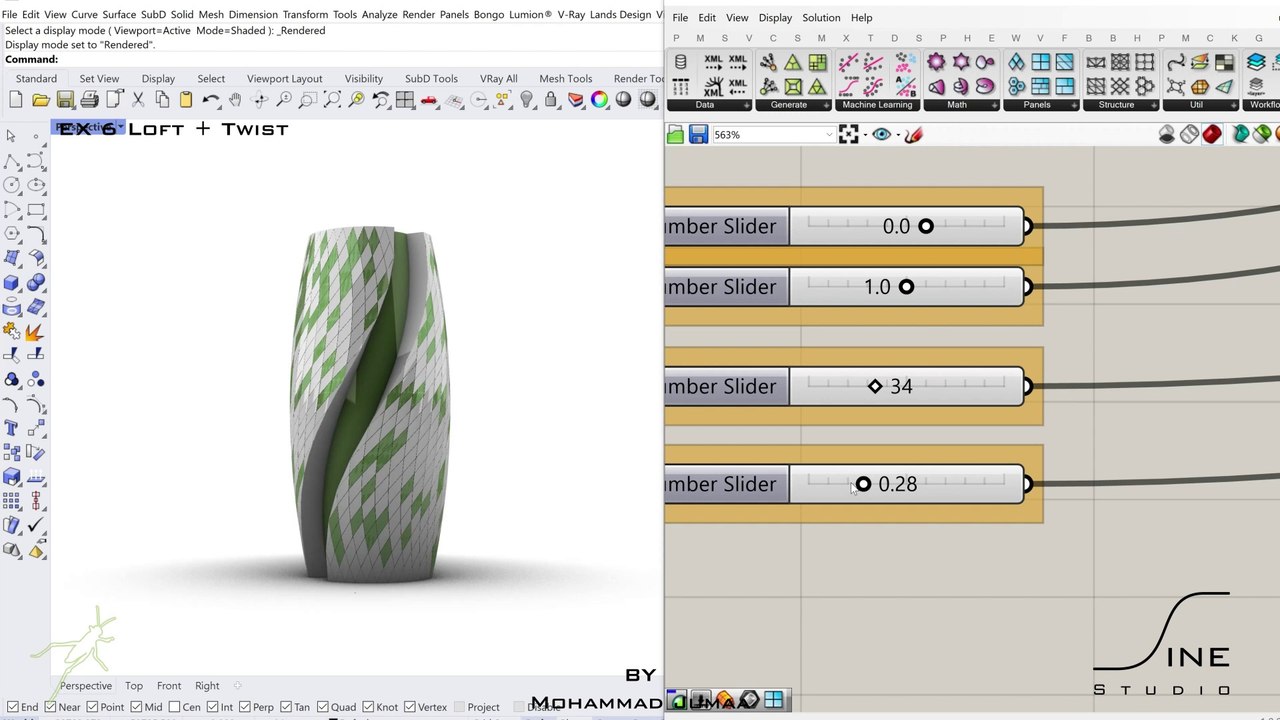The width and height of the screenshot is (1280, 720).
Task: Expand the Util panel dropdown
Action: tap(1234, 105)
